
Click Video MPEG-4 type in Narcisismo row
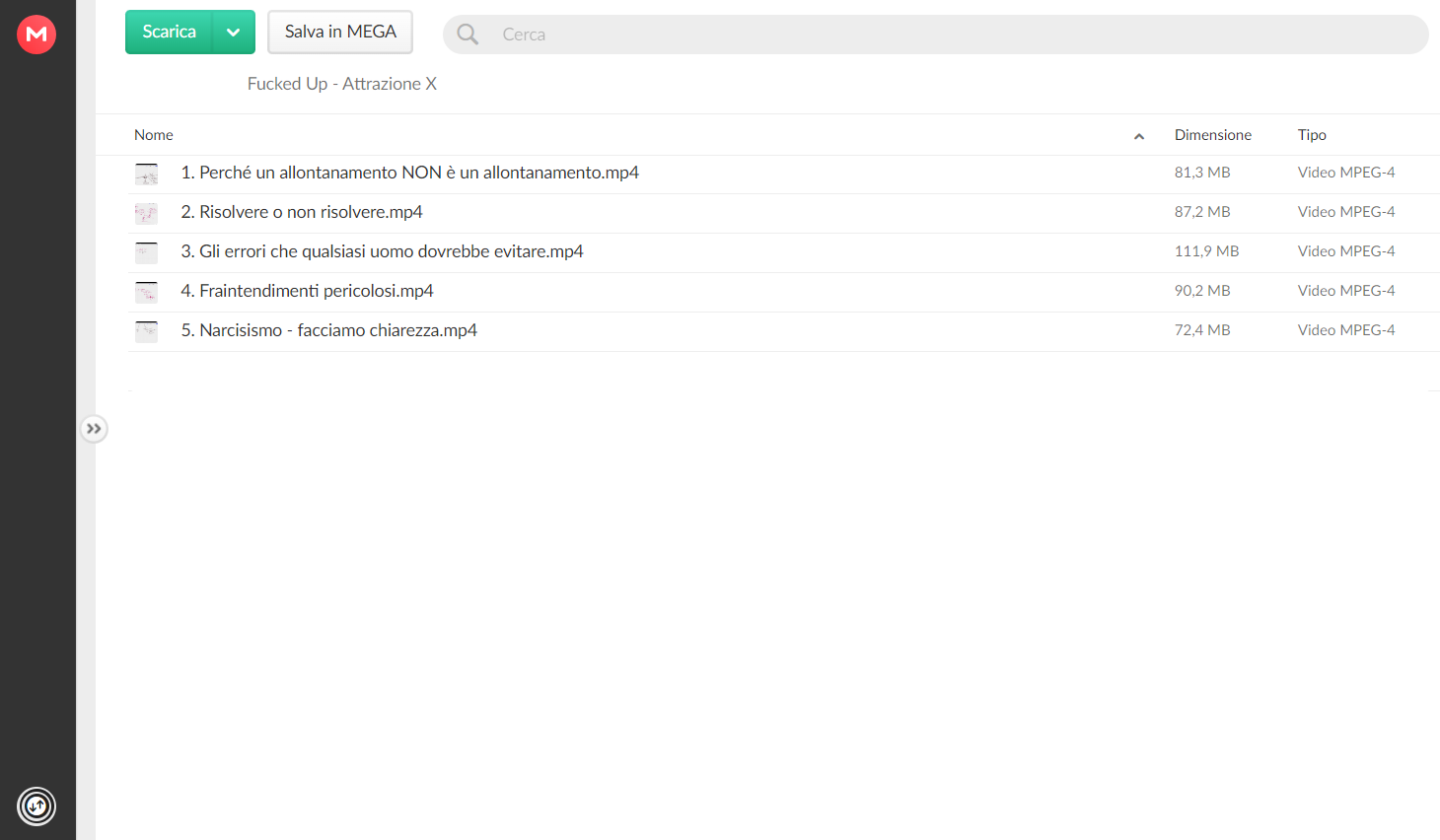(1346, 330)
